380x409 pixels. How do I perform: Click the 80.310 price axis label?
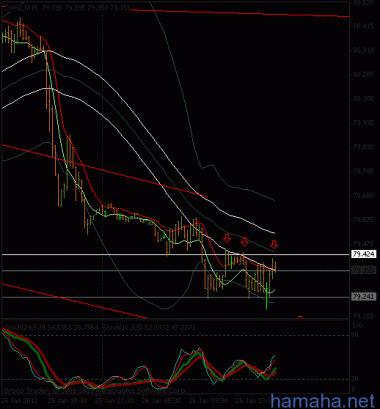(x=362, y=50)
